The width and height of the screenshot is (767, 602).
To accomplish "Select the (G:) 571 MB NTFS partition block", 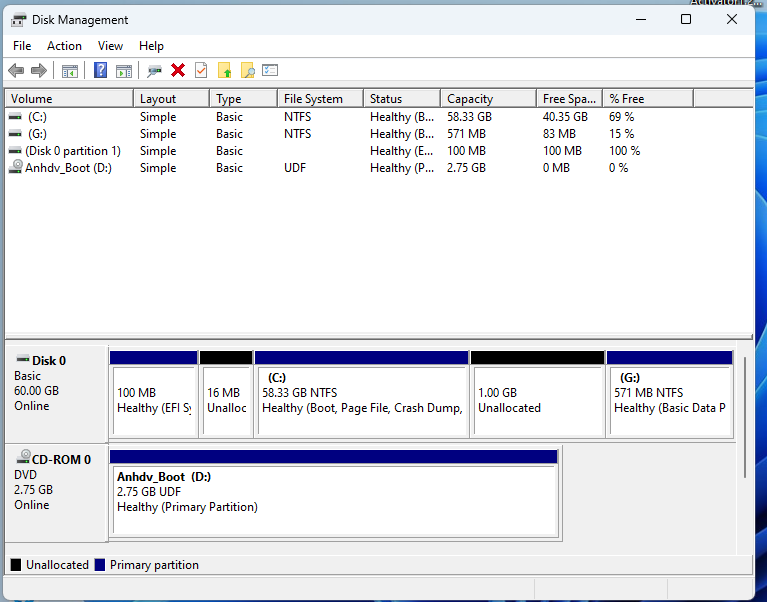I will [670, 394].
